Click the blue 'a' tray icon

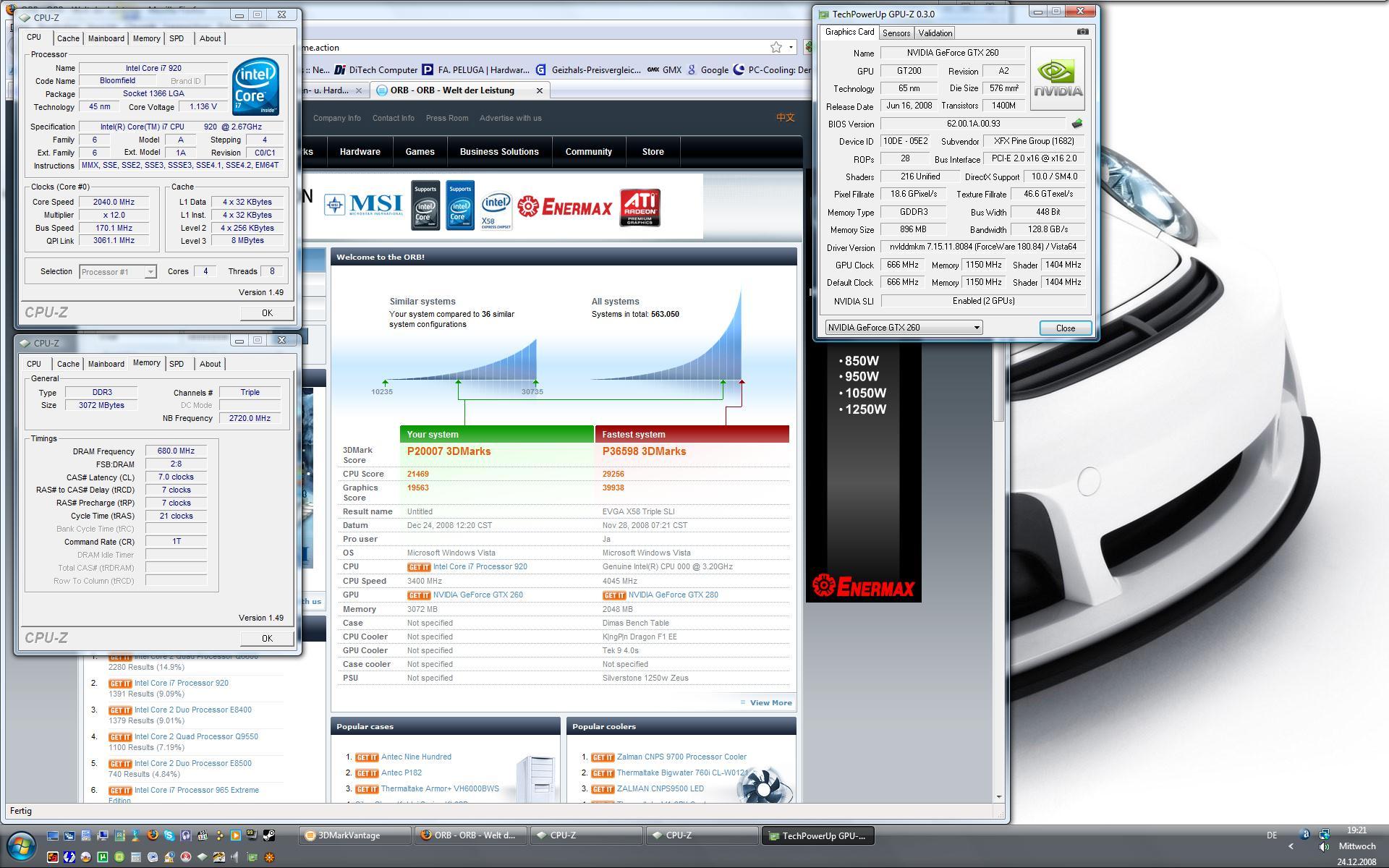(x=1305, y=834)
